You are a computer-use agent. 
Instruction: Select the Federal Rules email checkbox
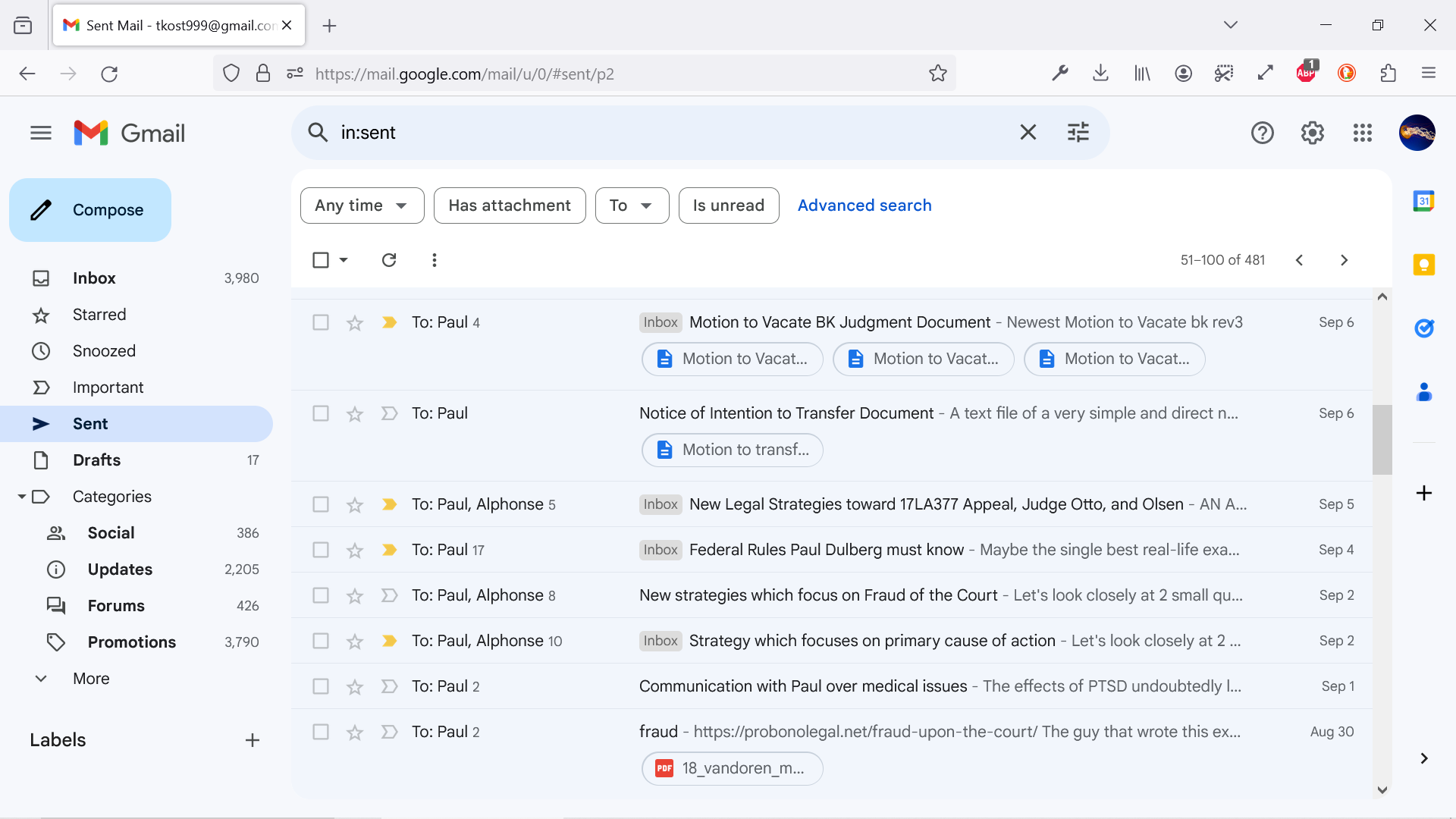pyautogui.click(x=321, y=550)
